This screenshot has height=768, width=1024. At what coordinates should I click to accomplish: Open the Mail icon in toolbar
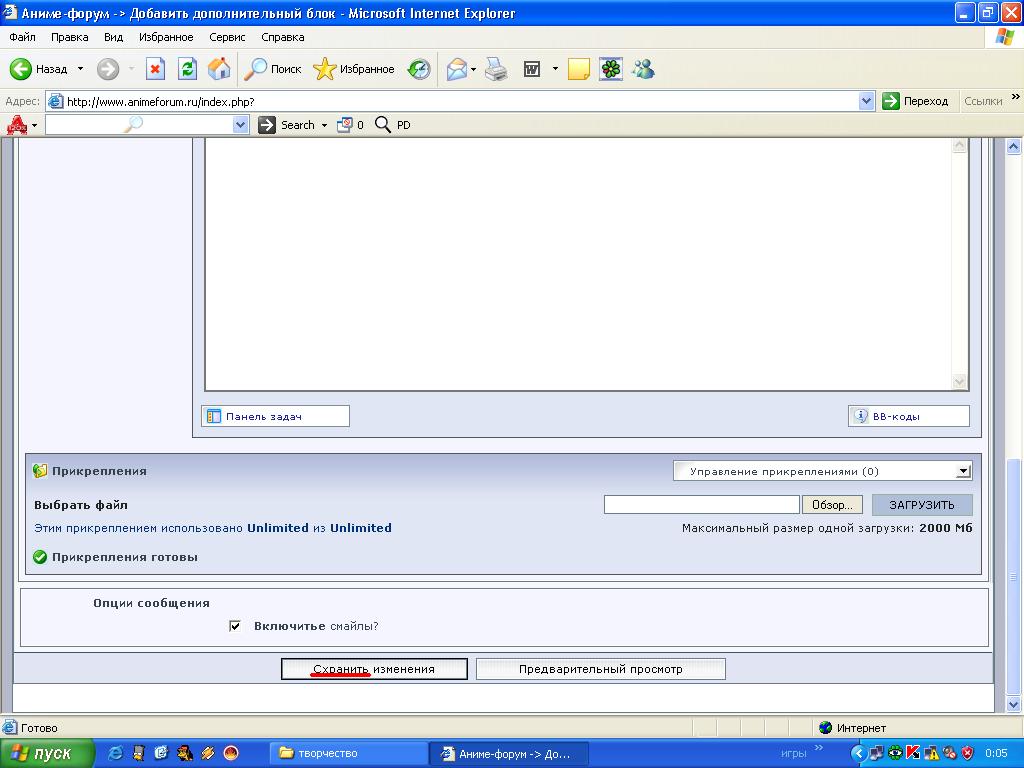click(x=457, y=69)
